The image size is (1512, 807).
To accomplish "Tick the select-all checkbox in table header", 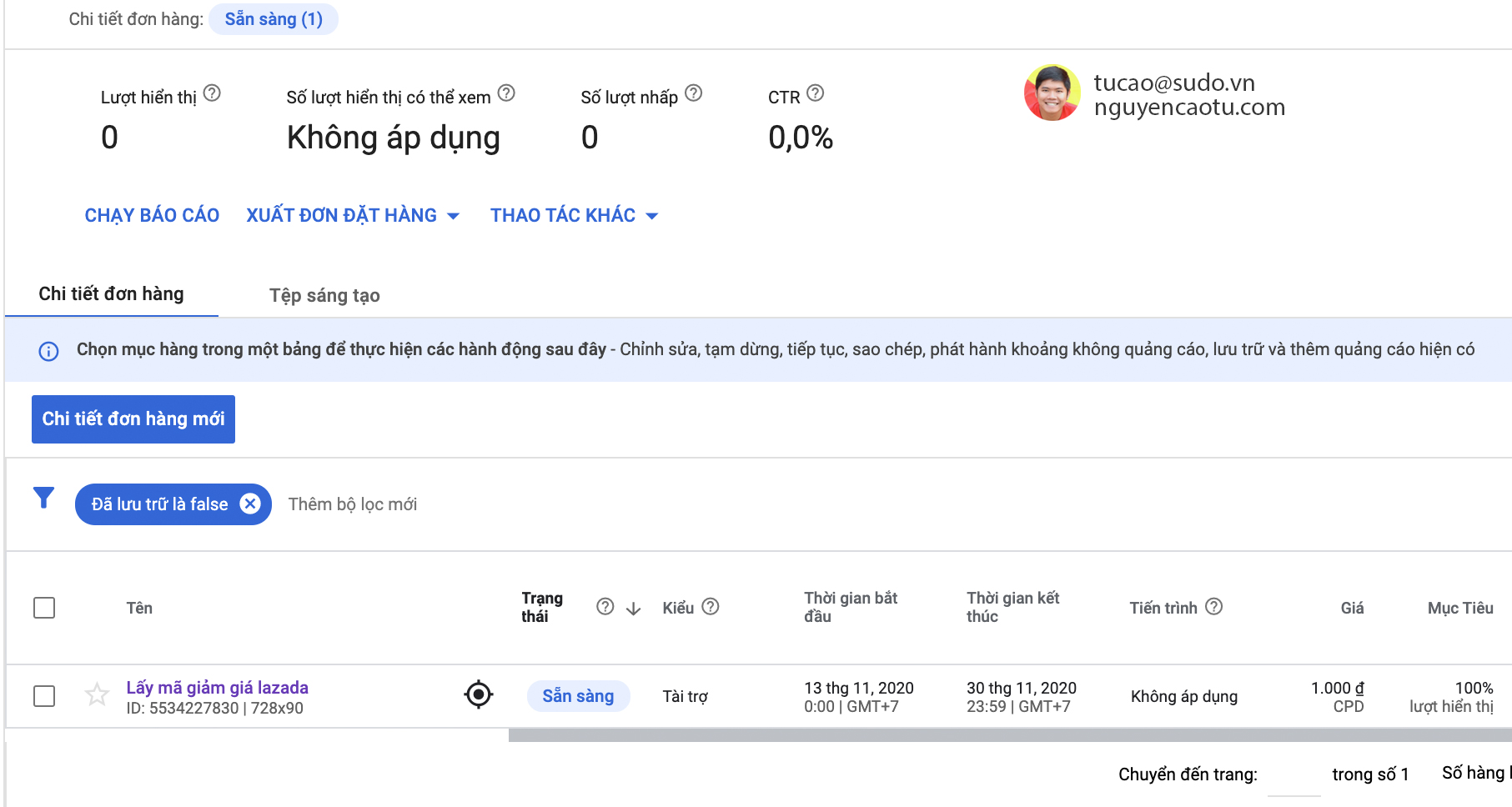I will [44, 608].
